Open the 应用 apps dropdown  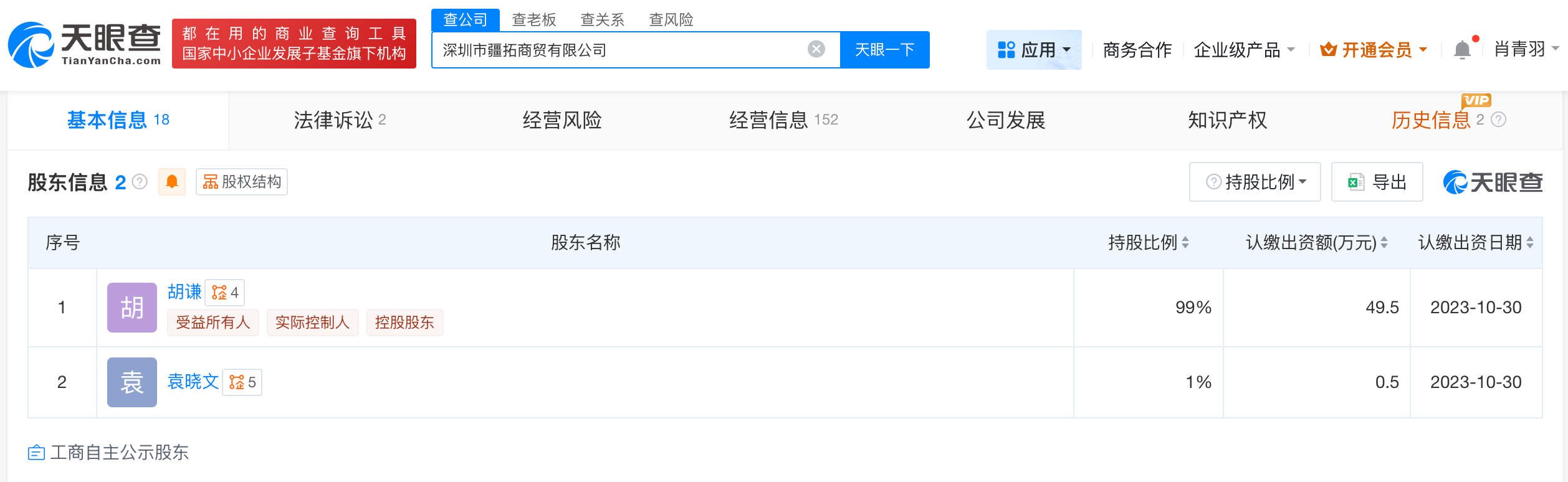(x=1034, y=50)
